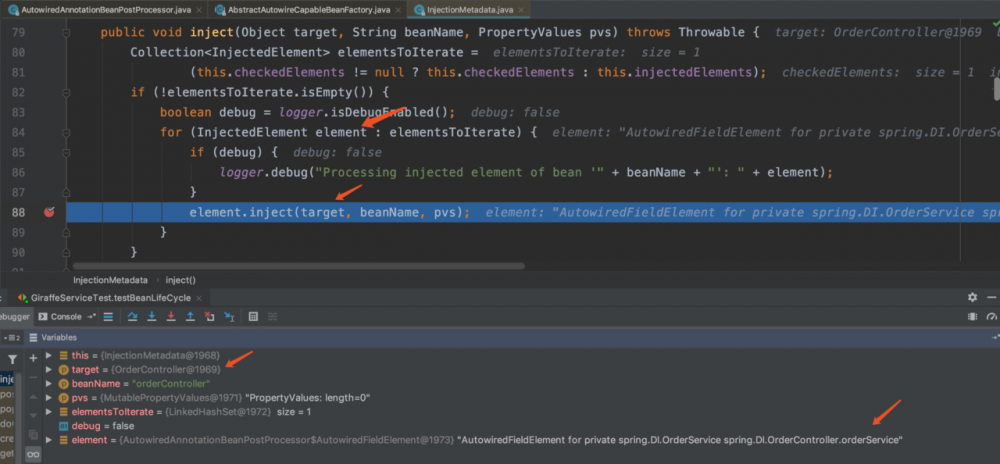The image size is (1000, 464).
Task: Open the debug panel settings gear
Action: coord(972,298)
